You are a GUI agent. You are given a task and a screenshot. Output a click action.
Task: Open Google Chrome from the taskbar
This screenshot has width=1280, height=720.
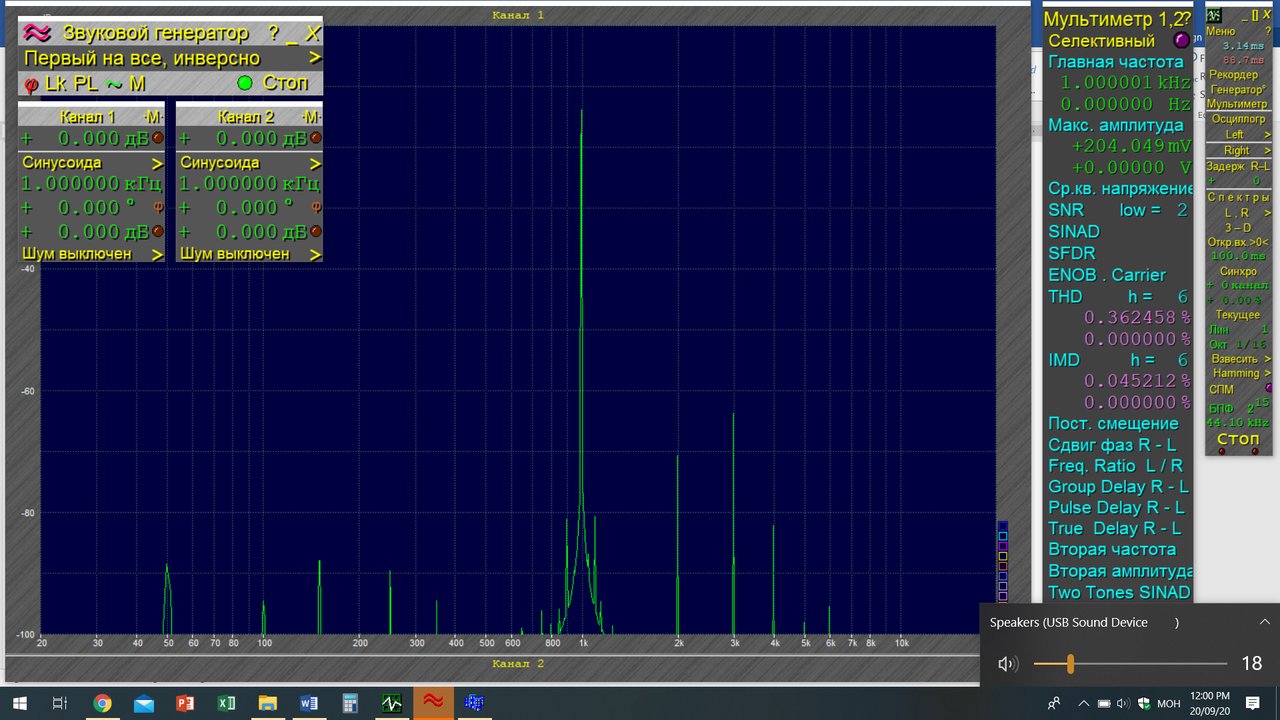tap(102, 703)
